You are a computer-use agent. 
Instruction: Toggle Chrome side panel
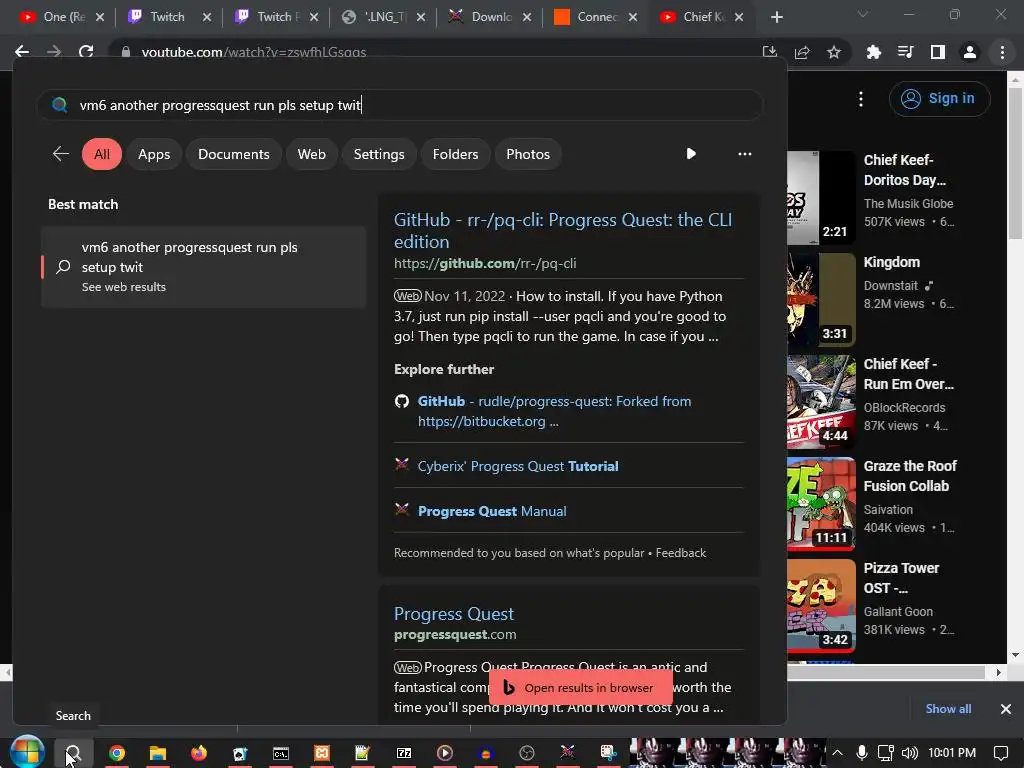point(938,52)
